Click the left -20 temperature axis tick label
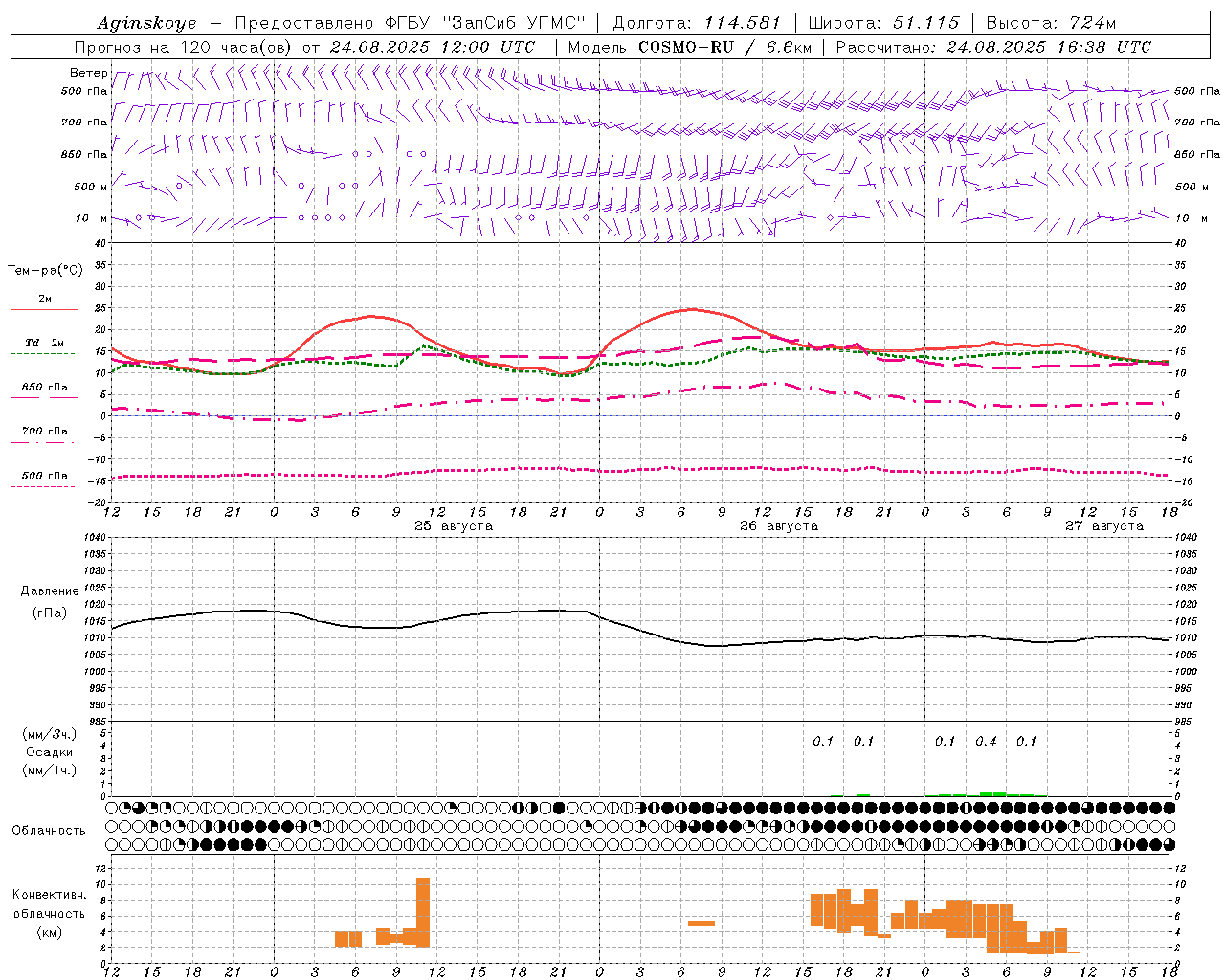 pos(97,502)
